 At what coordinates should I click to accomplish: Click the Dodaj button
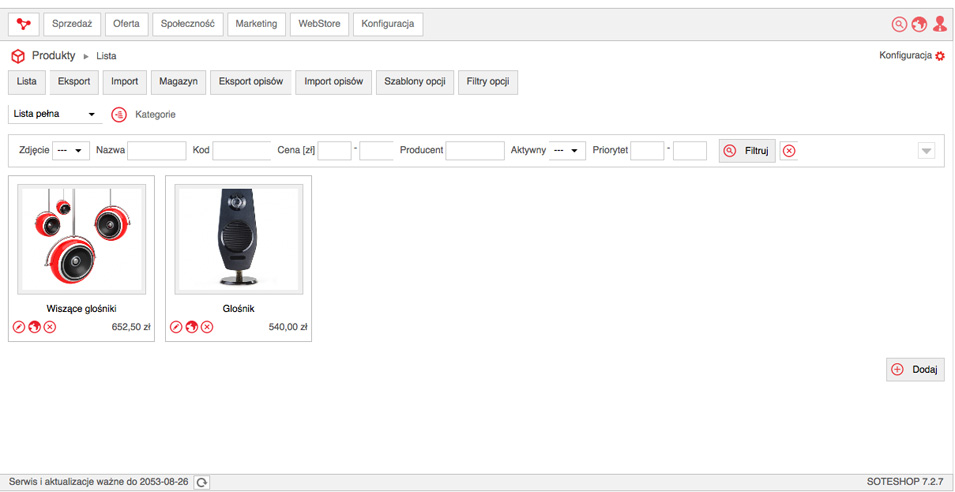coord(915,370)
